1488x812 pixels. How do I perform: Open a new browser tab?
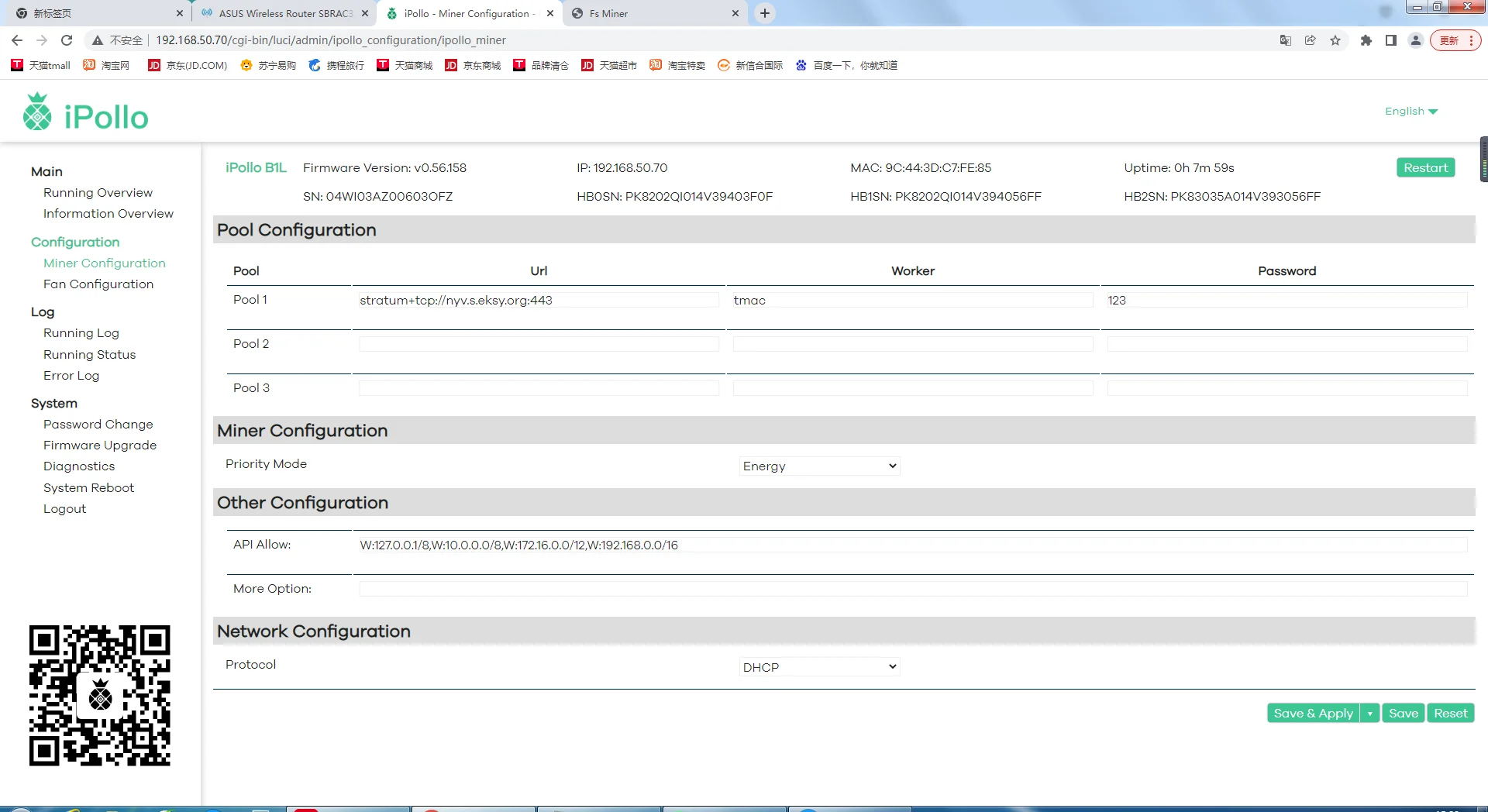pos(765,13)
